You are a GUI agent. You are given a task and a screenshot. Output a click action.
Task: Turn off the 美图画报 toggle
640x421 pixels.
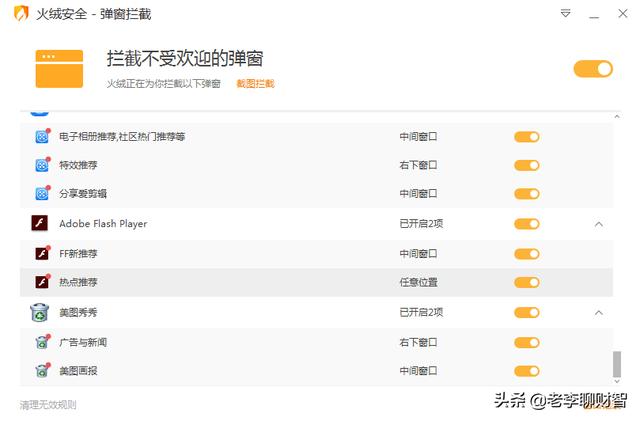point(526,371)
